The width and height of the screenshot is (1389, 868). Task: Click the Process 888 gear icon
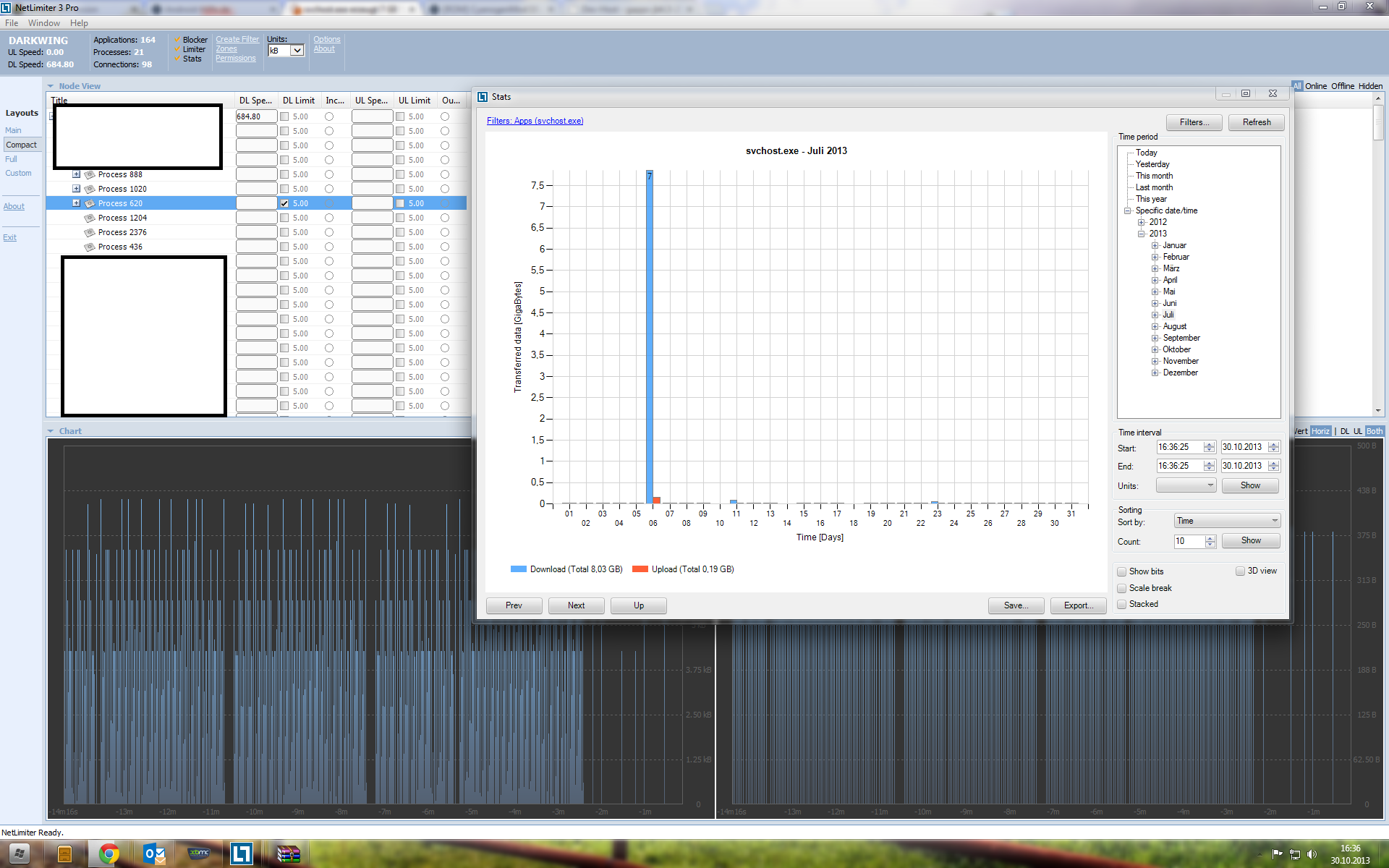point(90,174)
